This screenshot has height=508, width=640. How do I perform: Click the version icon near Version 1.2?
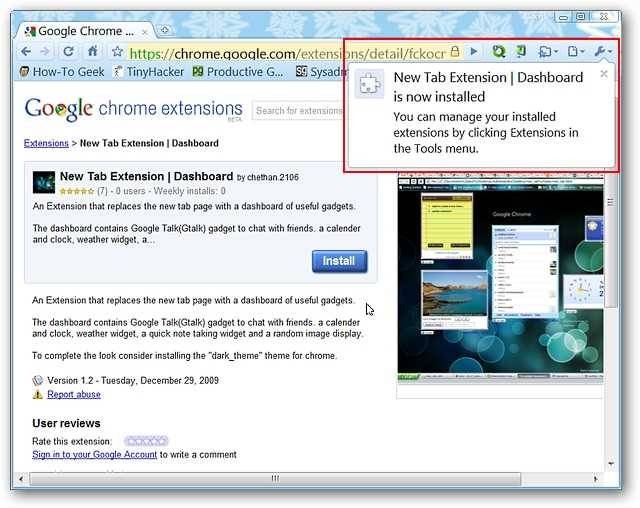point(38,380)
